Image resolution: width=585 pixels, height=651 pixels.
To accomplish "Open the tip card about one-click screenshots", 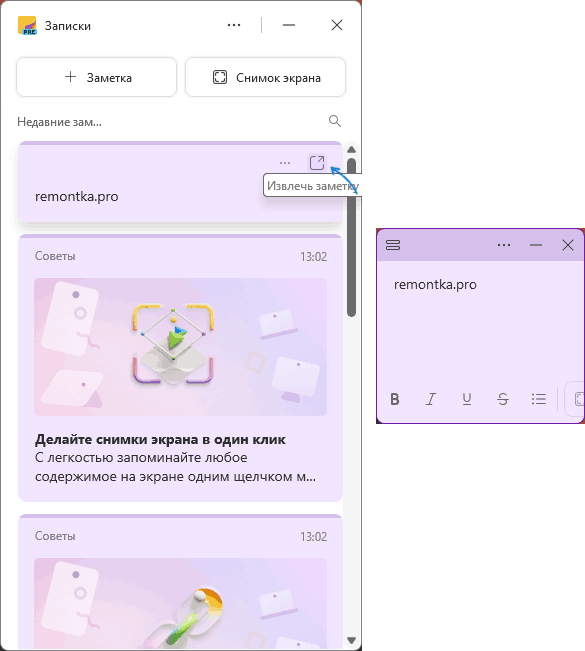I will pos(180,368).
